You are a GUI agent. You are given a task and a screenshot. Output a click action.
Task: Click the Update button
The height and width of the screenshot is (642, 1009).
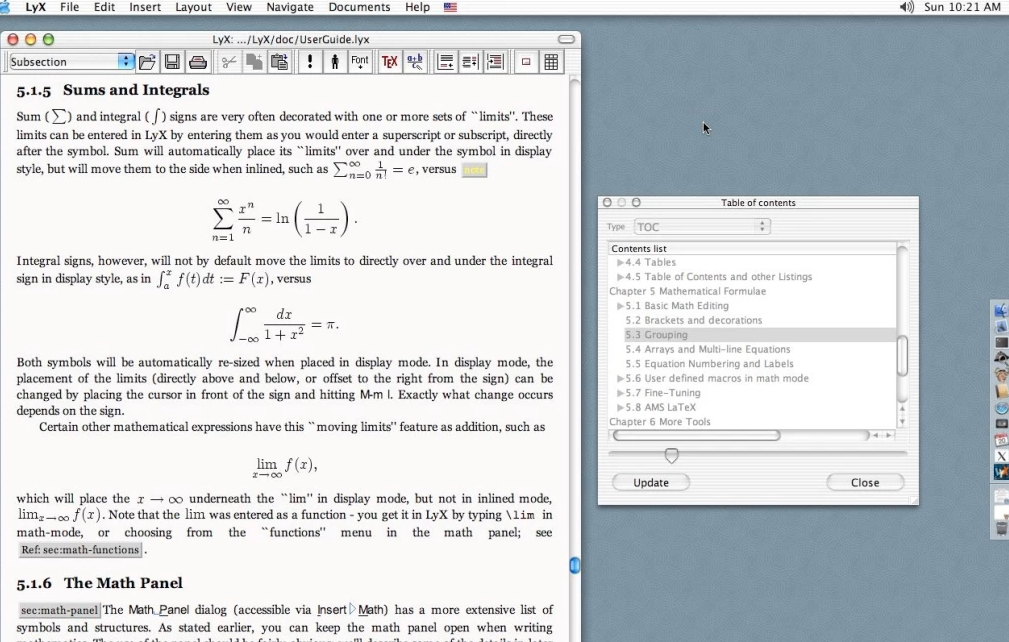coord(651,482)
